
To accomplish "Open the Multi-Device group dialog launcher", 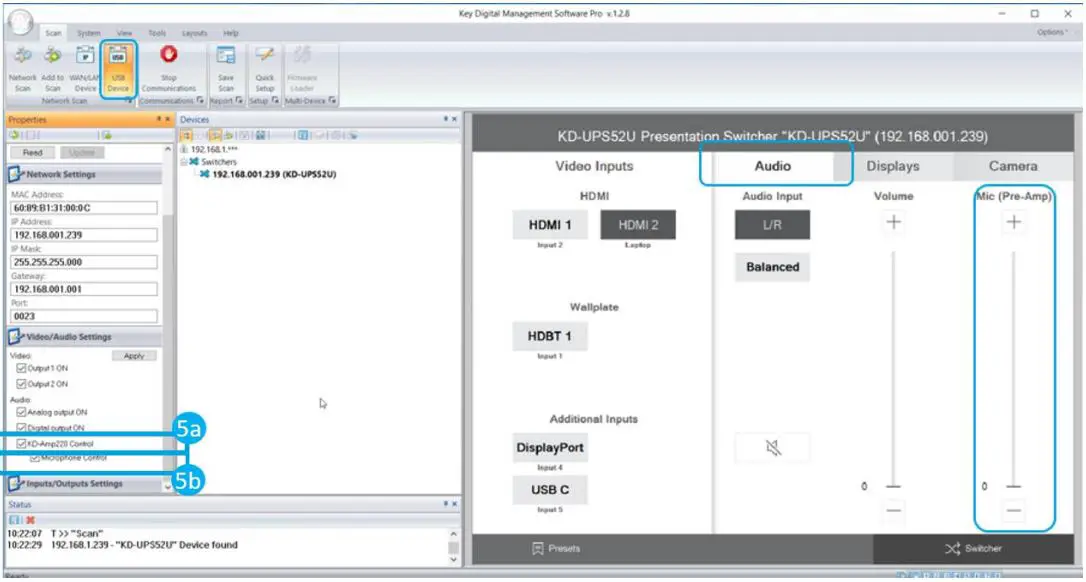I will click(x=332, y=100).
